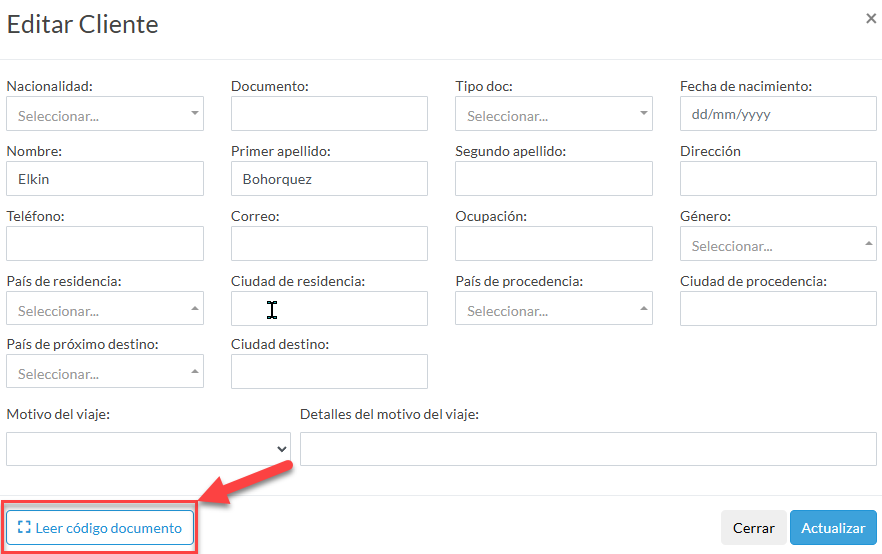Click the Leer código documento button
Image resolution: width=882 pixels, height=554 pixels.
click(99, 528)
